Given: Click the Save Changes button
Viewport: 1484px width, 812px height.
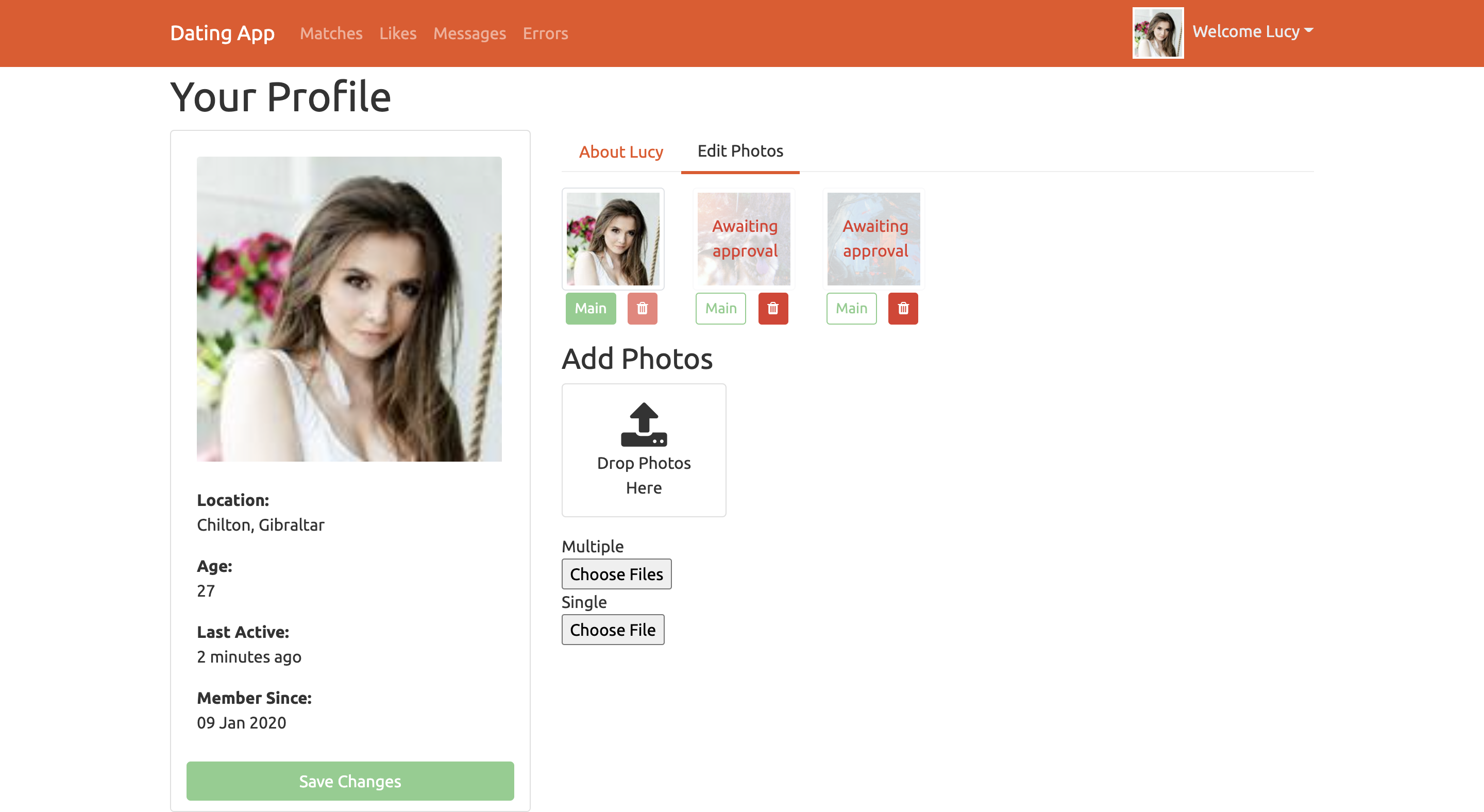Looking at the screenshot, I should pyautogui.click(x=350, y=781).
